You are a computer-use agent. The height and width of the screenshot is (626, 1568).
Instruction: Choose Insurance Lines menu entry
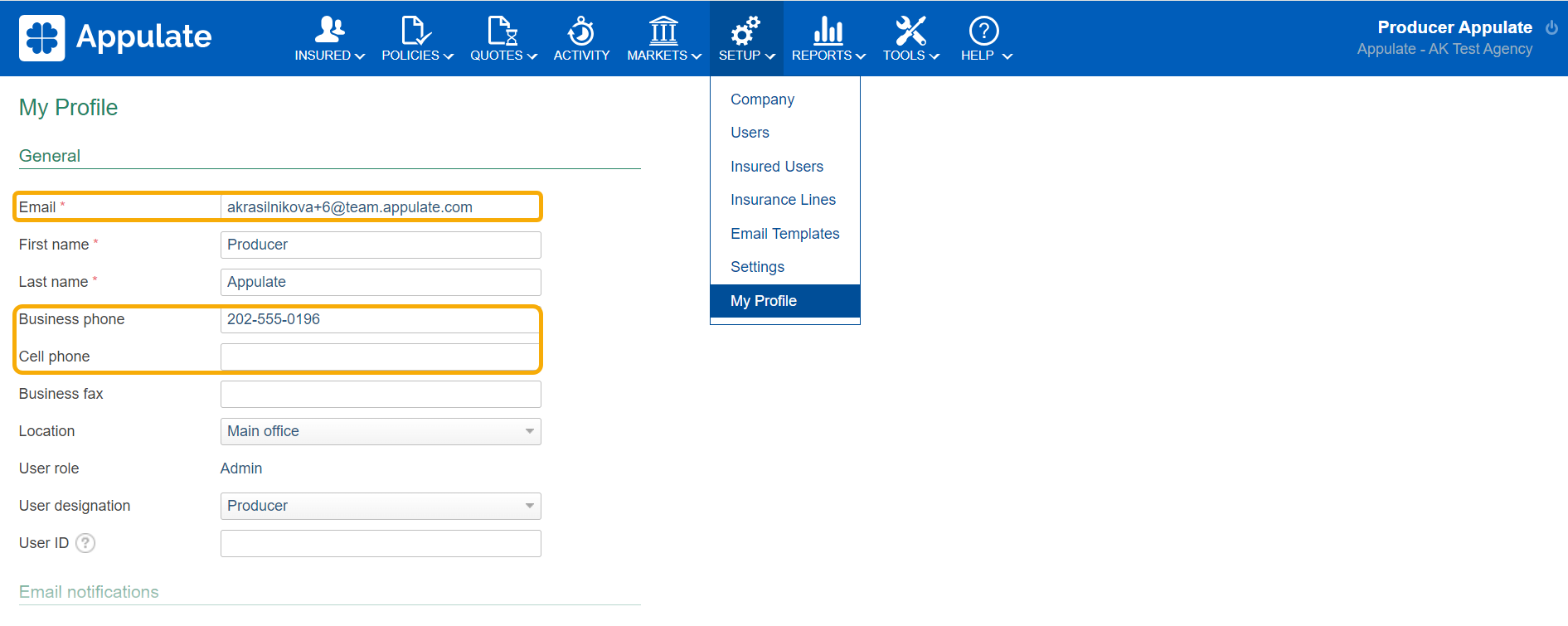click(783, 200)
